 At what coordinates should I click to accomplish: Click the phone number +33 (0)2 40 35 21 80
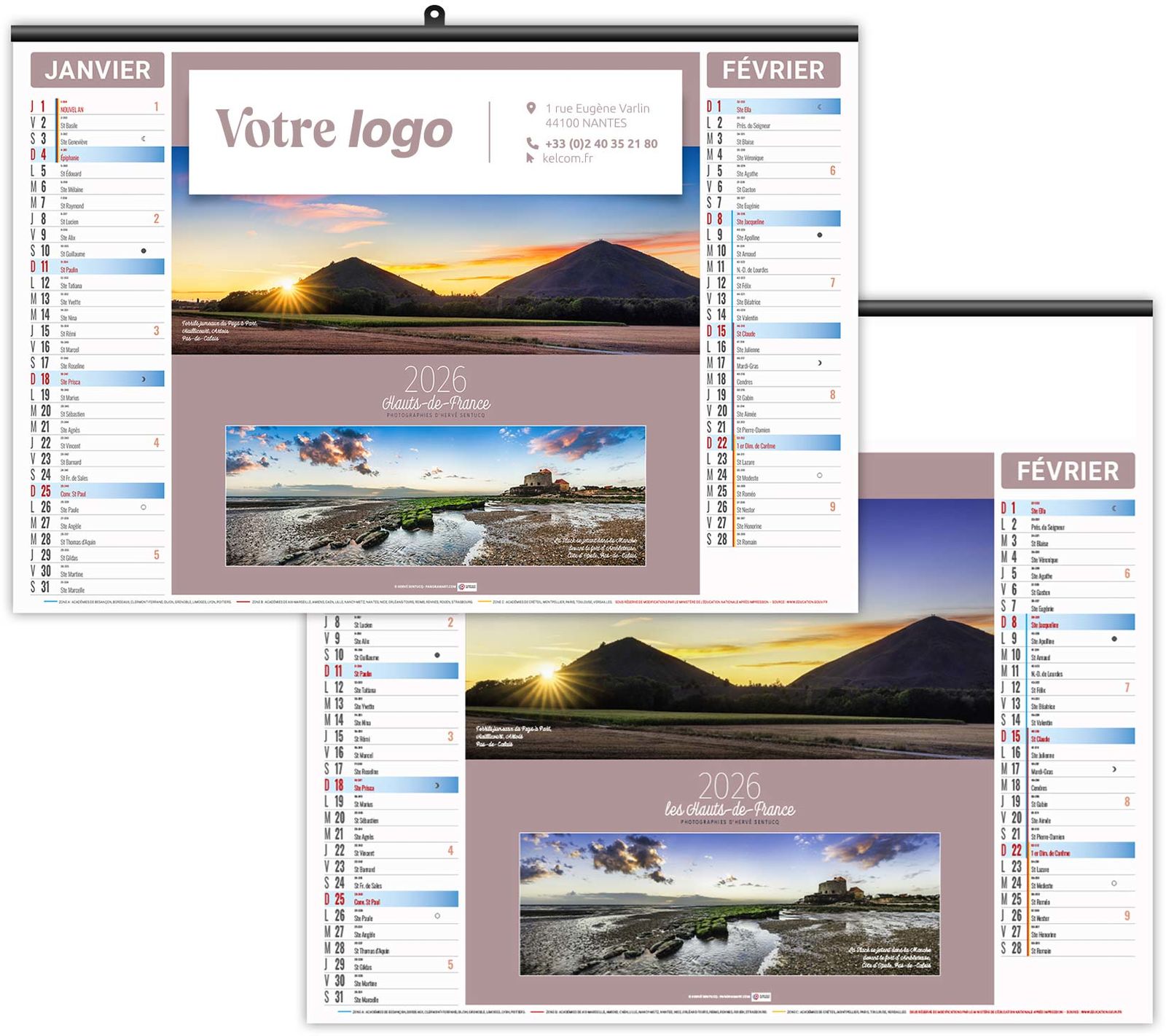[601, 144]
